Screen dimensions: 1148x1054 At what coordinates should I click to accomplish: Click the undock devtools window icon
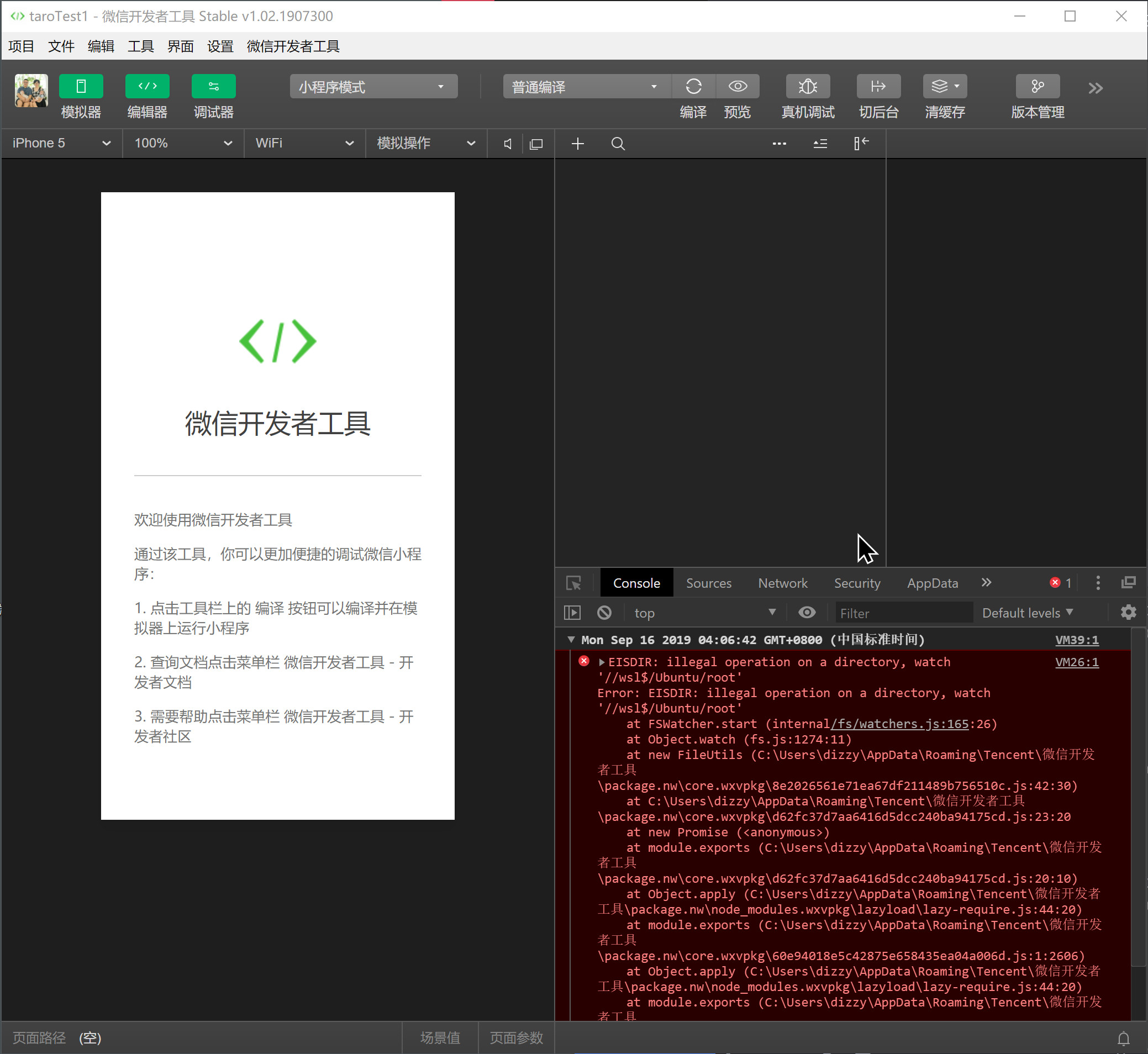point(1128,582)
